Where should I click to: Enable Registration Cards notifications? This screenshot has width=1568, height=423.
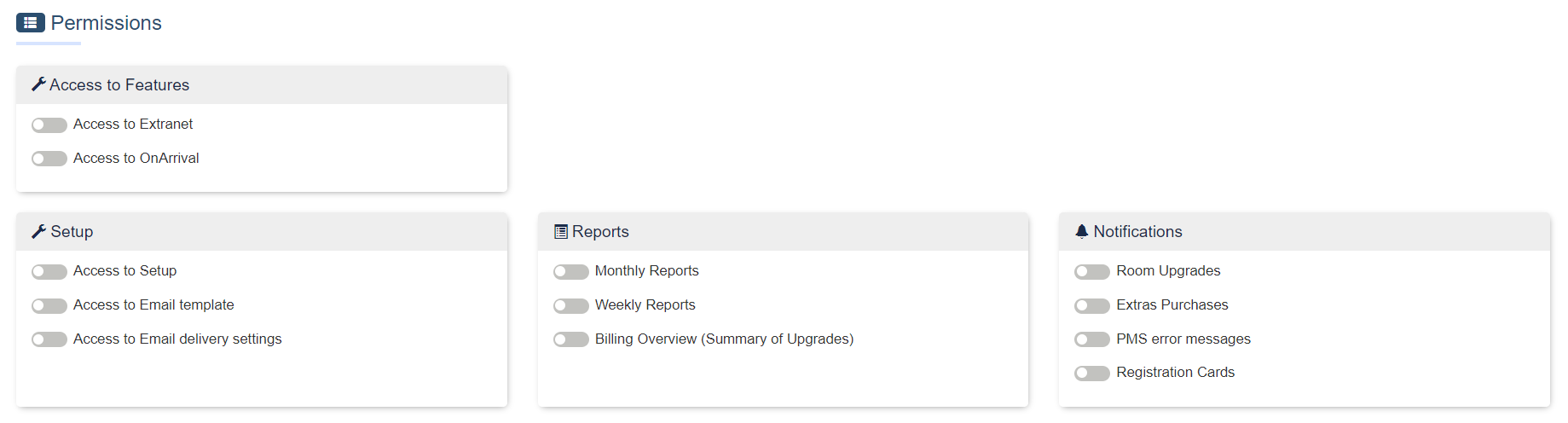(x=1092, y=373)
